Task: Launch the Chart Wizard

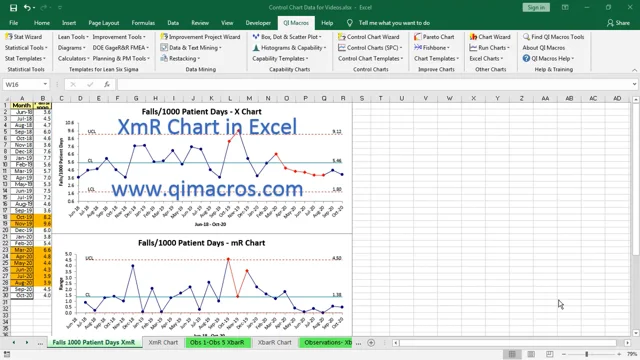Action: (x=490, y=37)
